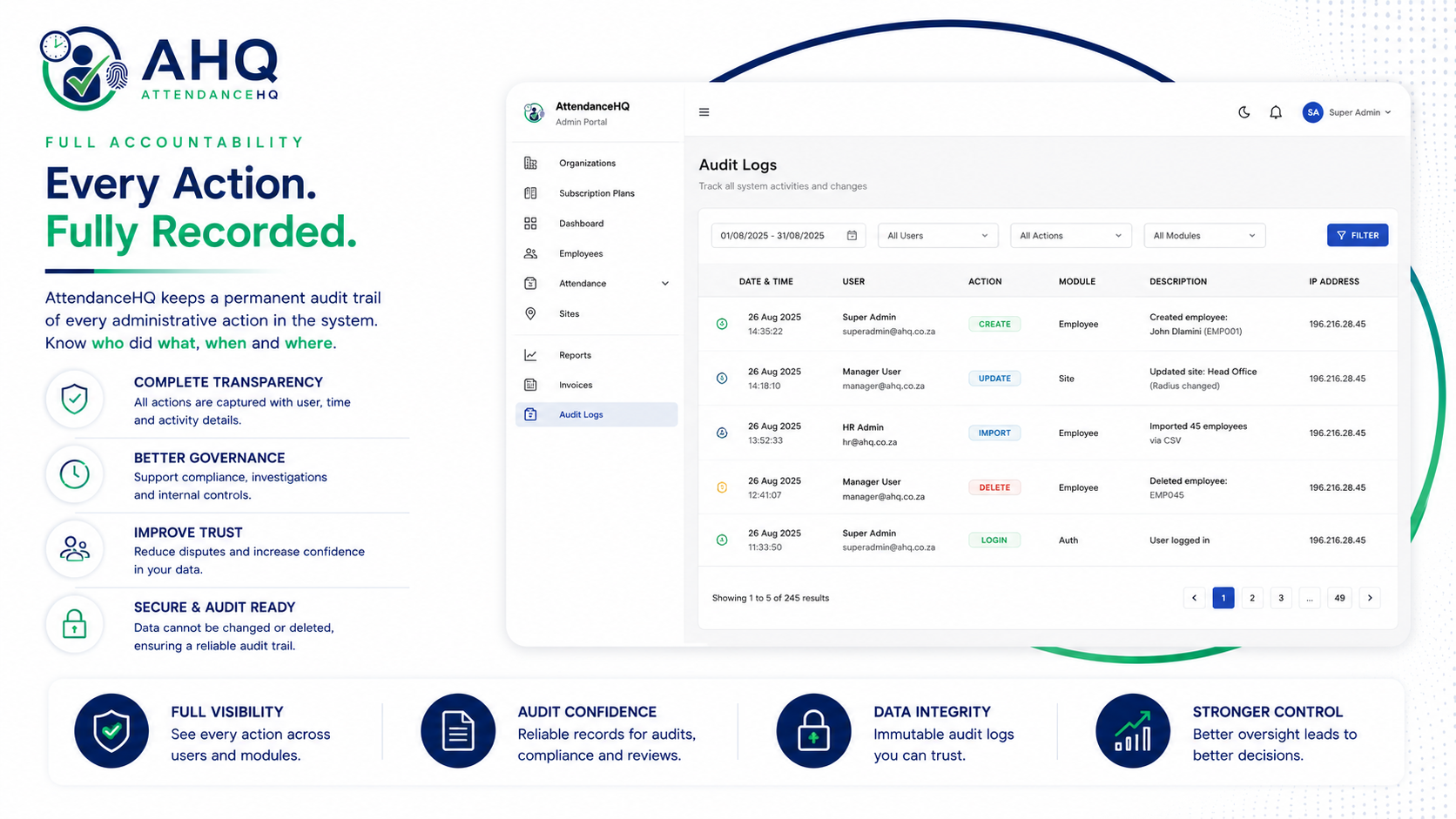Open the All Actions dropdown
This screenshot has width=1456, height=819.
(1070, 236)
